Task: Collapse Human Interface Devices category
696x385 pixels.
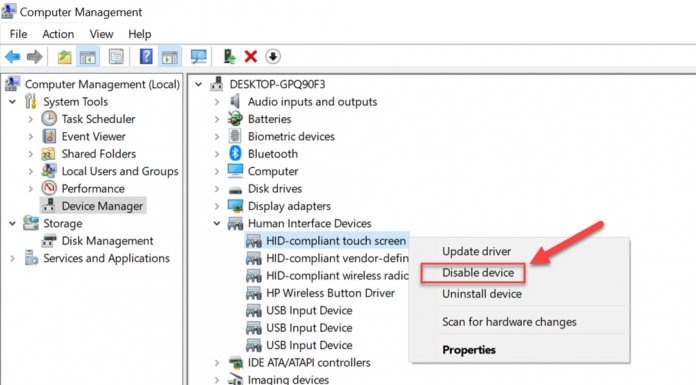Action: click(217, 223)
